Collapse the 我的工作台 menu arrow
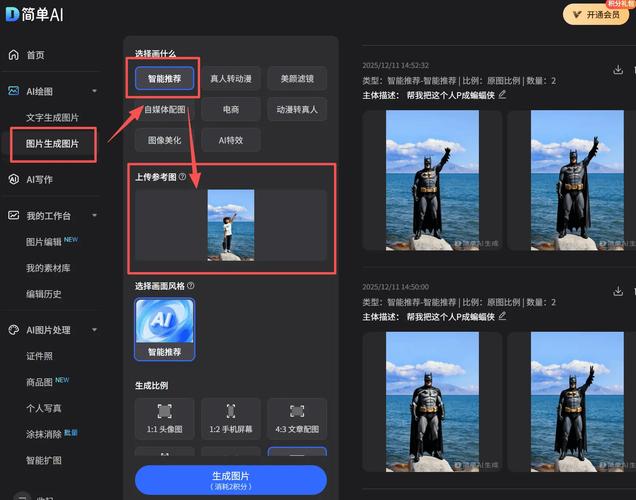 [94, 215]
